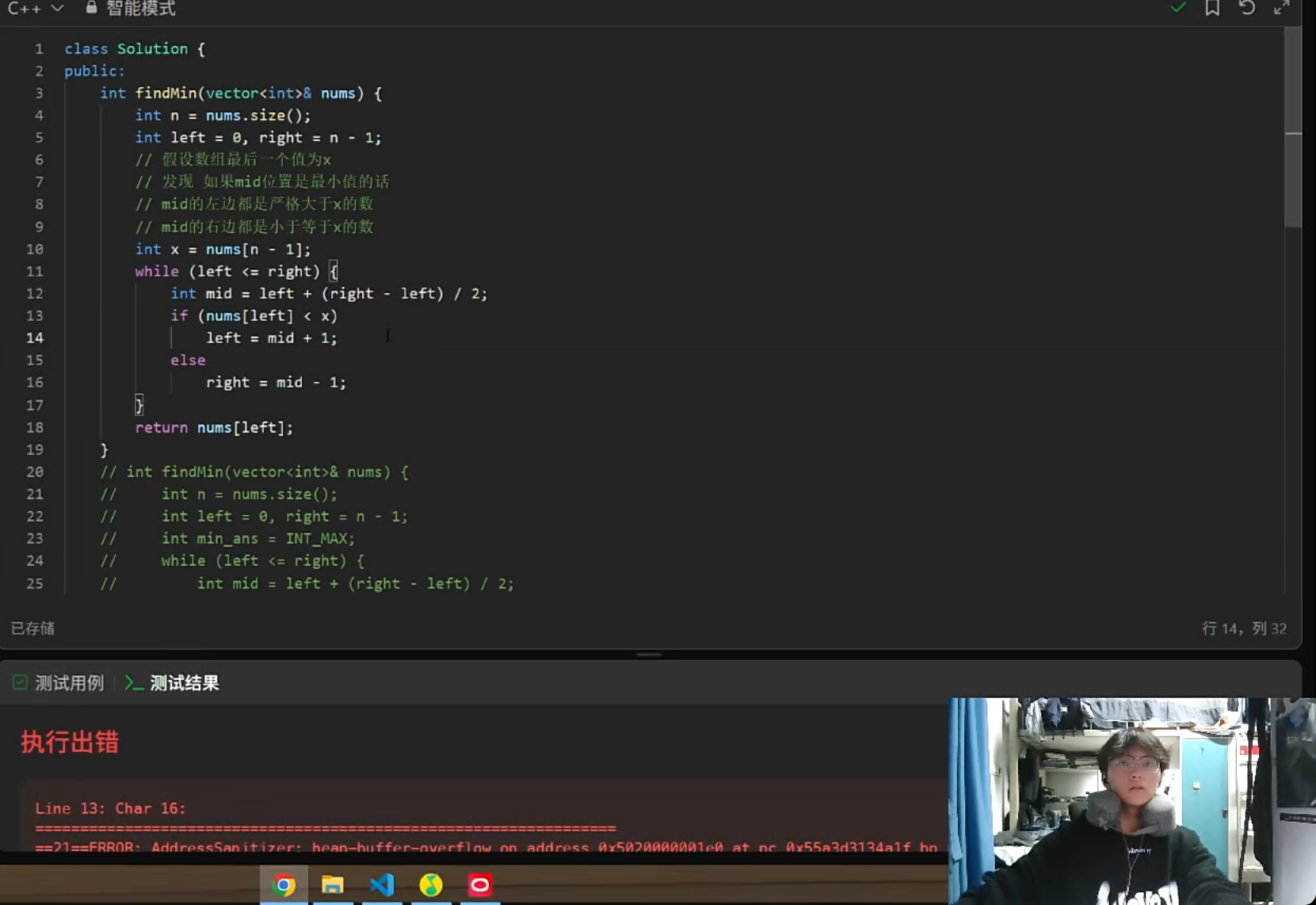Image resolution: width=1316 pixels, height=905 pixels.
Task: Click 'int x = nums[n - 1];' line
Action: (223, 249)
